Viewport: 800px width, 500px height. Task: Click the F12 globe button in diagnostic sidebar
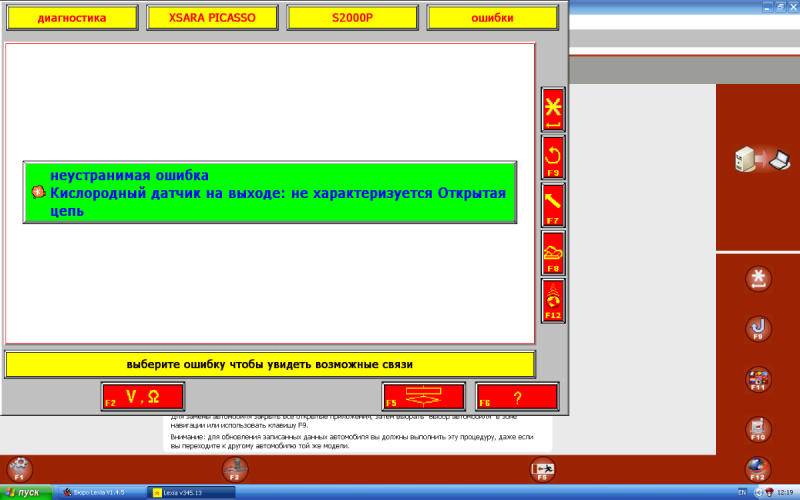pyautogui.click(x=553, y=301)
